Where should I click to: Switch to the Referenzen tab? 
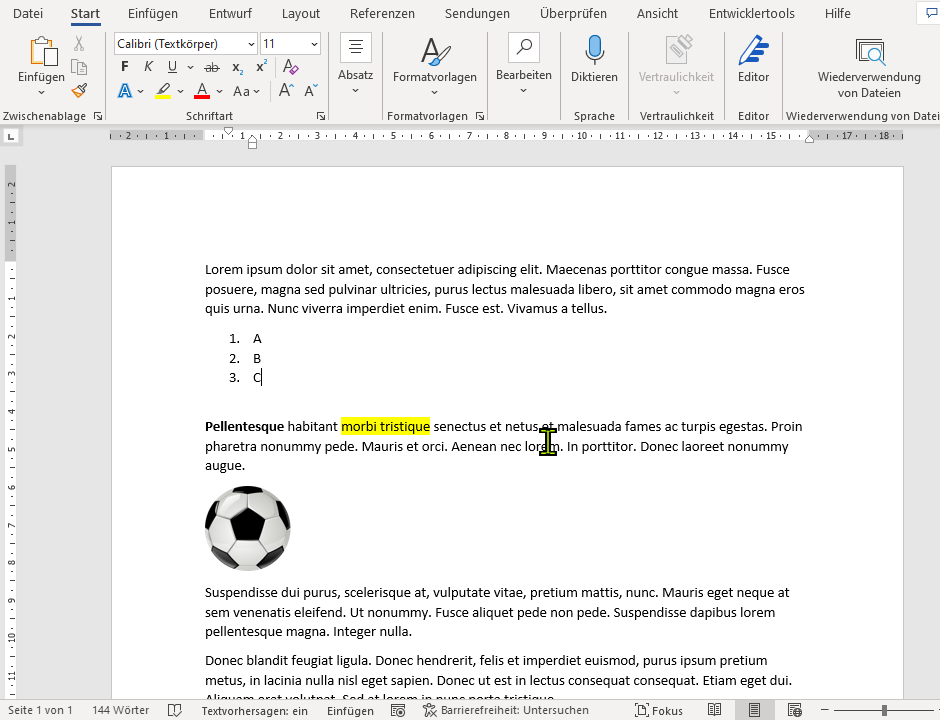click(382, 13)
